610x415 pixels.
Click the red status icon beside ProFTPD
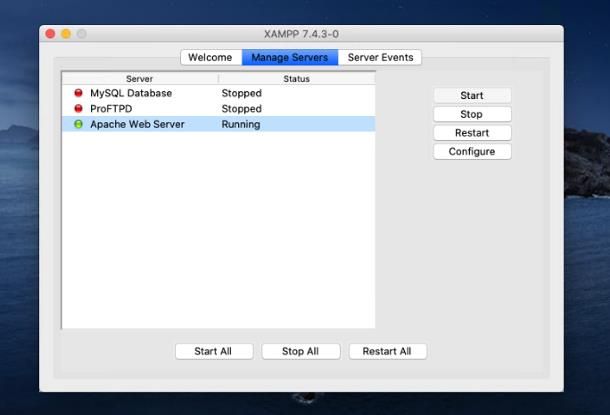point(78,109)
